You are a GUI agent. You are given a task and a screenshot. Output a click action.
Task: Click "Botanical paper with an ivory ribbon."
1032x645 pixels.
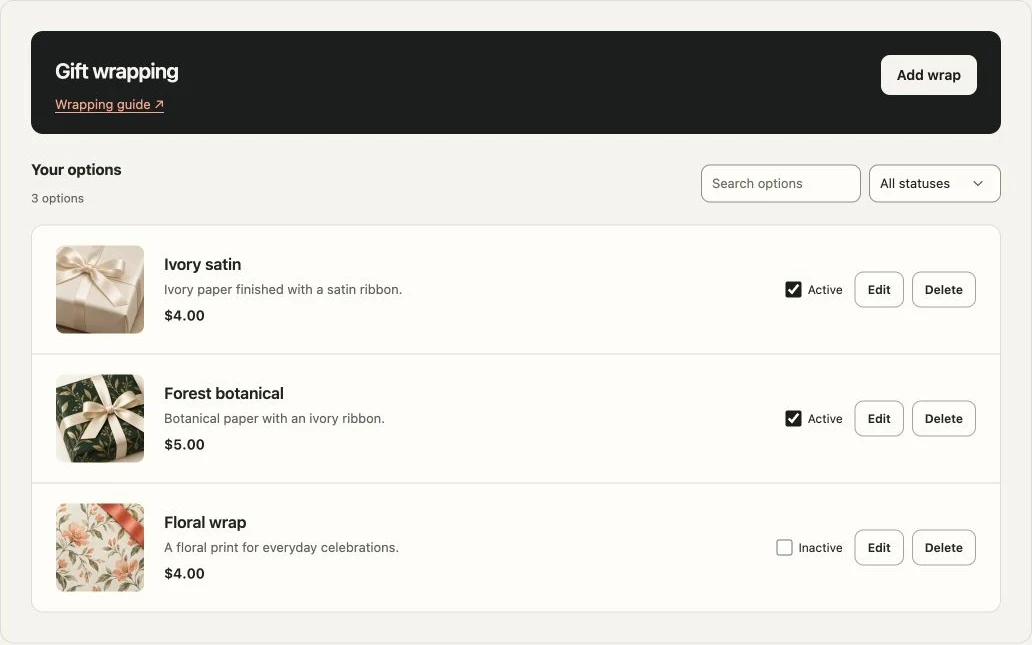[x=274, y=419]
